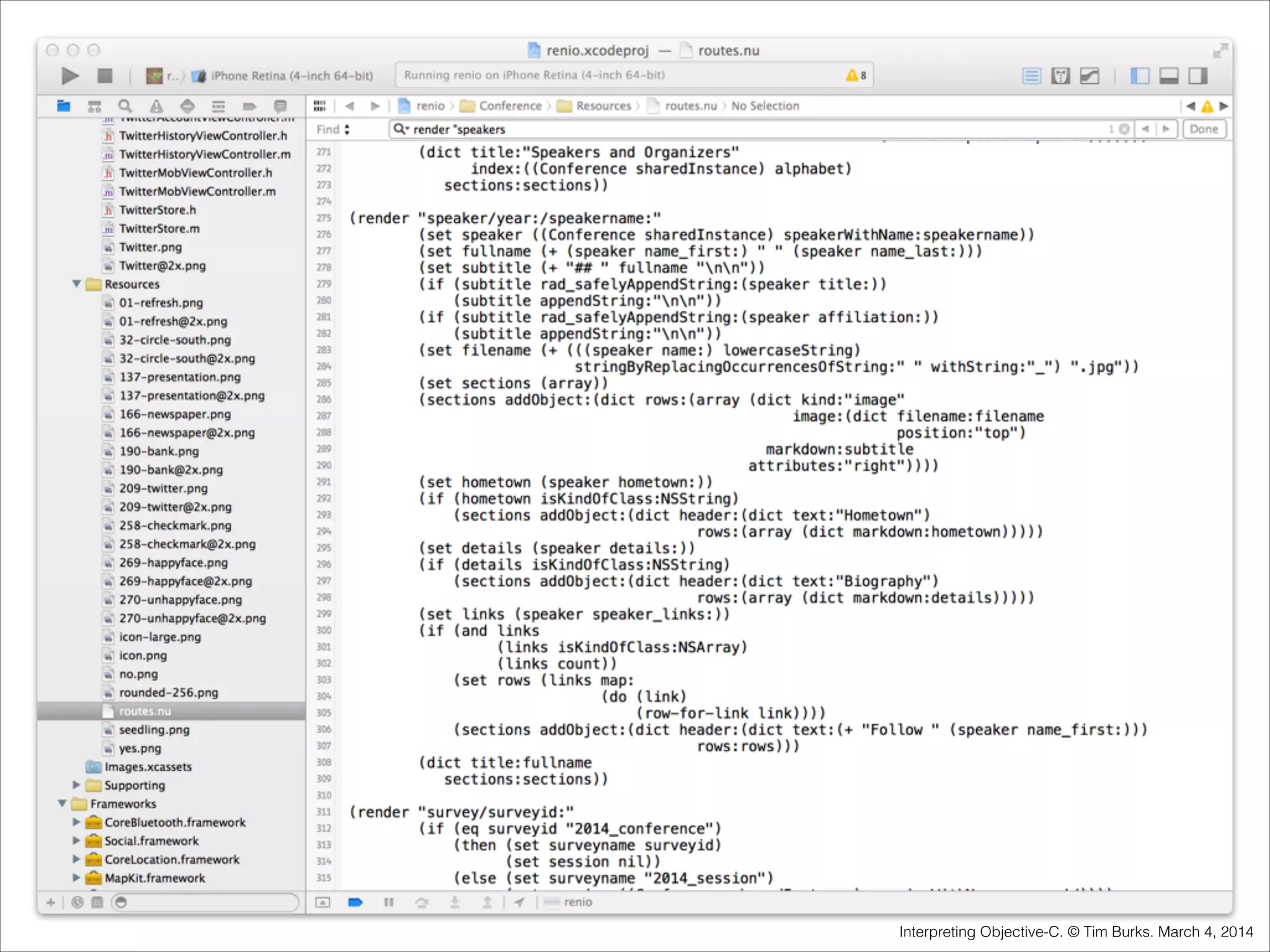
Task: Select TwitterStore.m file
Action: point(159,229)
